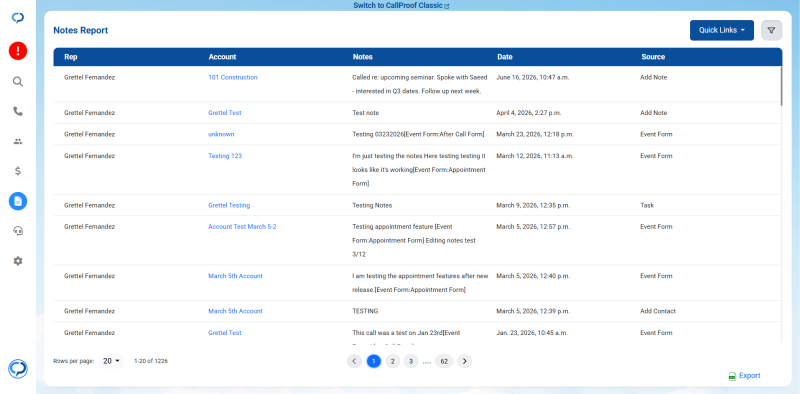The height and width of the screenshot is (394, 800).
Task: Click the 'Test note' notes cell
Action: 366,113
